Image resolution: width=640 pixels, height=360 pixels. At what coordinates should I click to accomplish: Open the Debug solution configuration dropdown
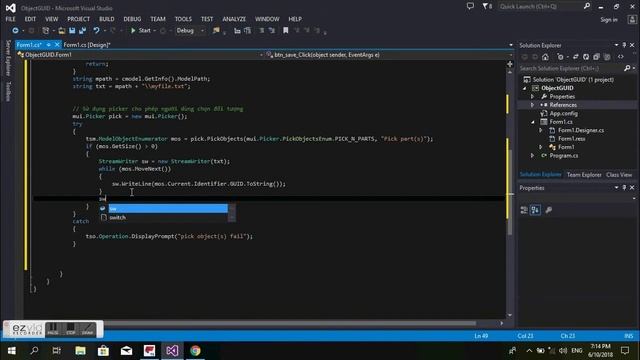point(190,31)
